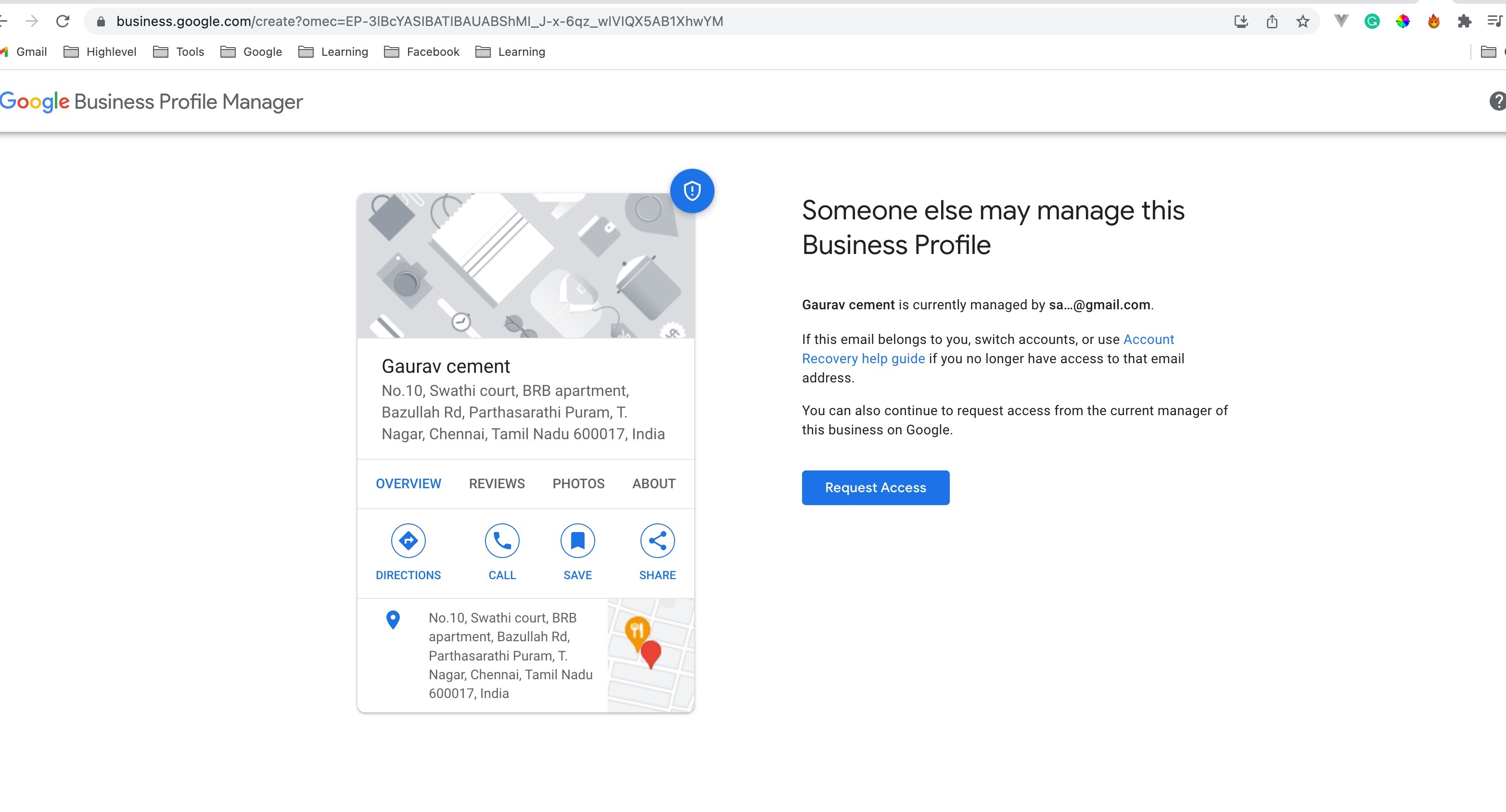
Task: Click the share page icon in the address bar
Action: [x=1272, y=22]
